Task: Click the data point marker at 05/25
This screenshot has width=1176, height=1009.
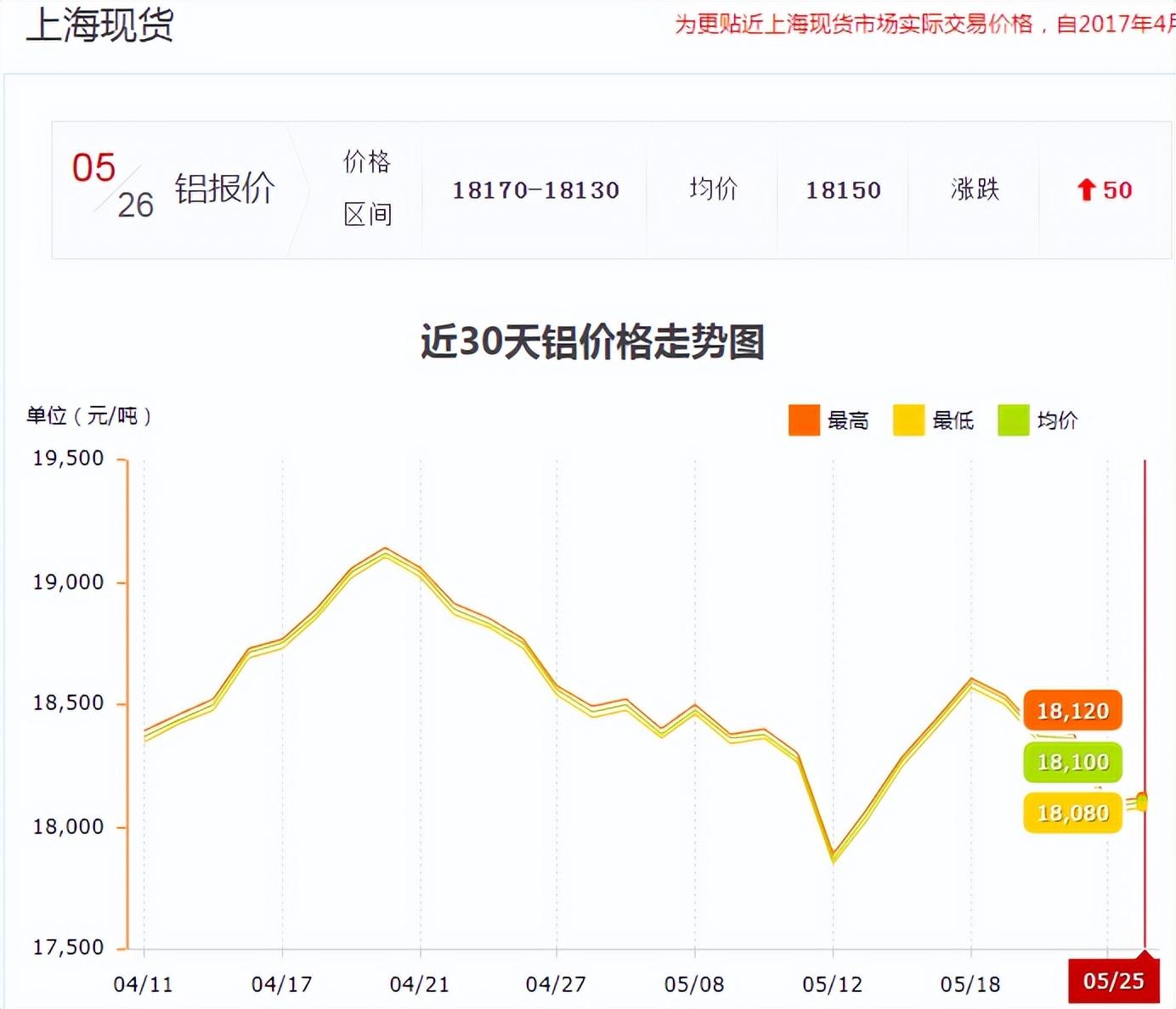Action: point(1142,801)
